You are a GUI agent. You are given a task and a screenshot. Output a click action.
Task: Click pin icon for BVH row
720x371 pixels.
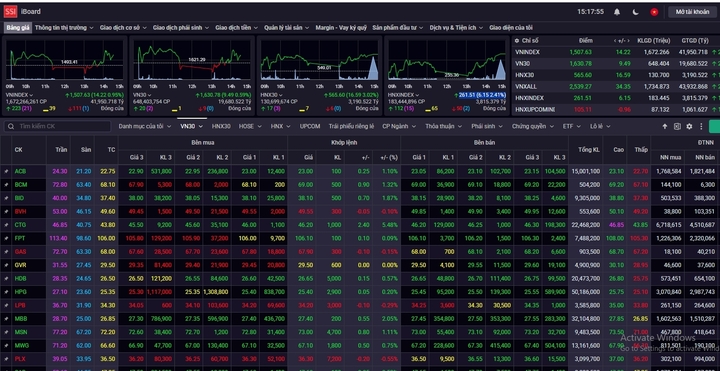[6, 212]
